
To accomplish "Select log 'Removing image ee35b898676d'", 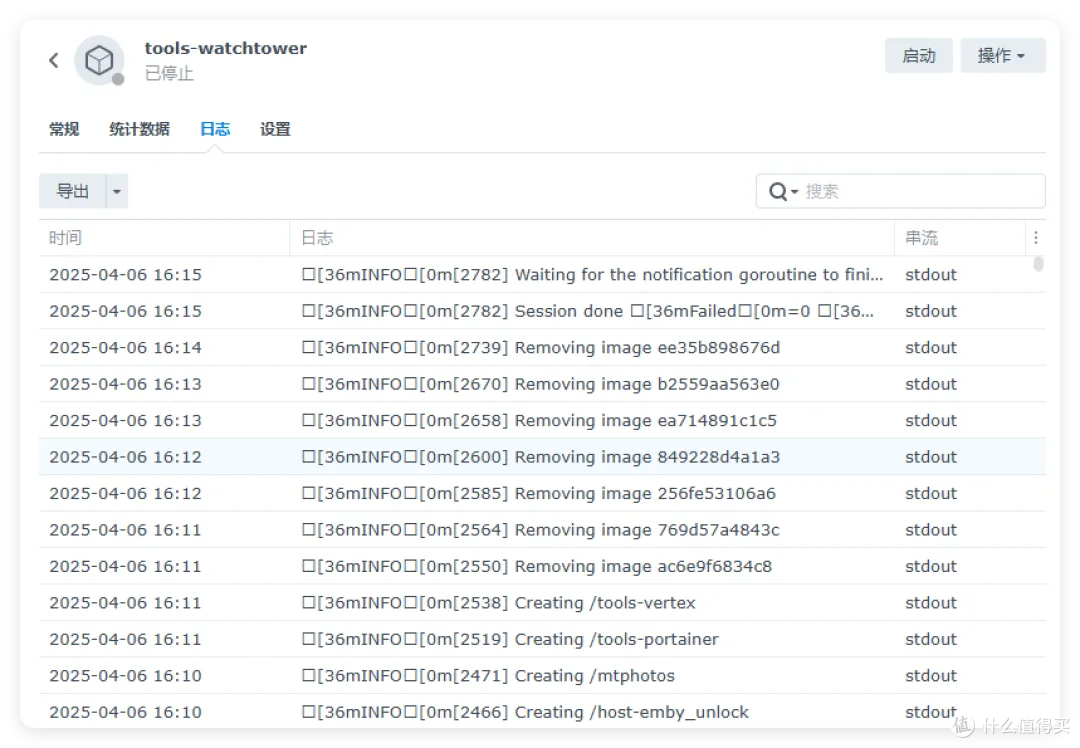I will (x=542, y=348).
